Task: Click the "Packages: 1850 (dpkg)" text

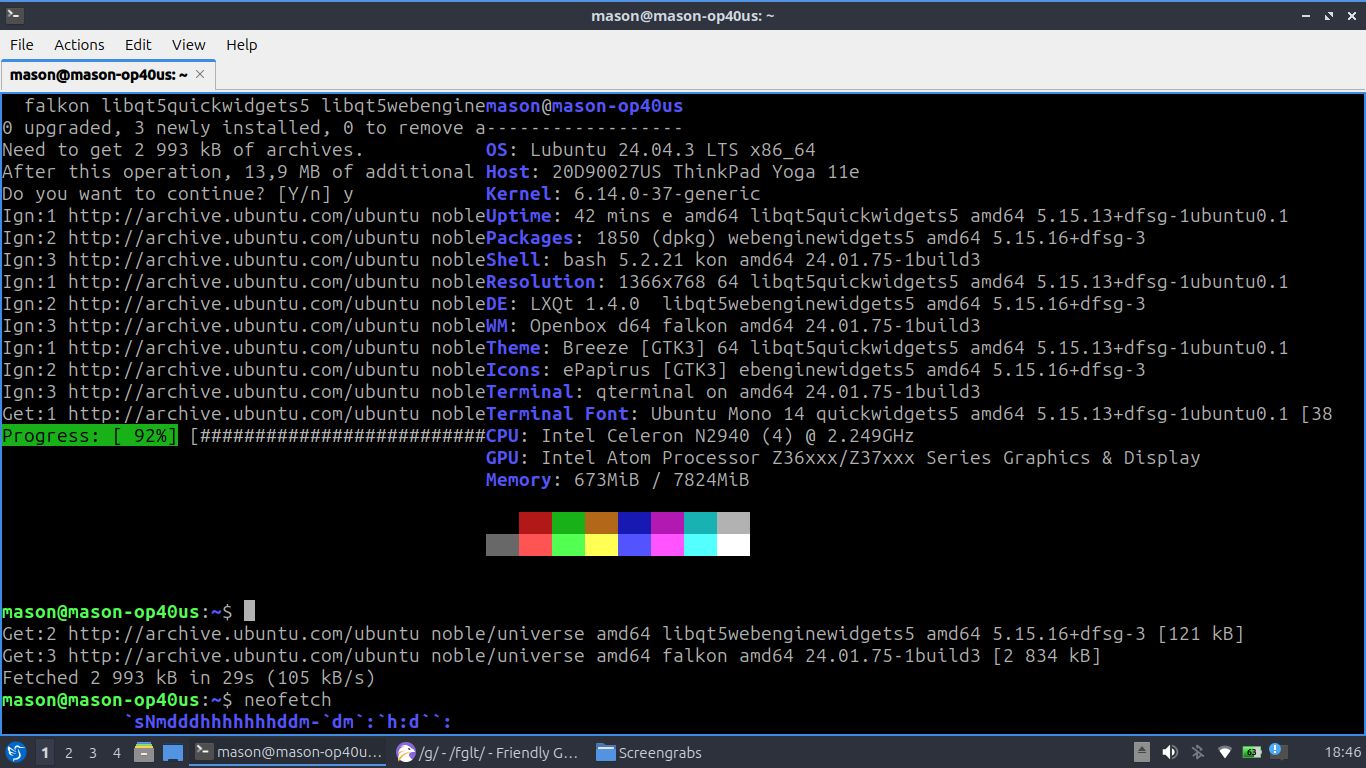Action: [x=601, y=238]
